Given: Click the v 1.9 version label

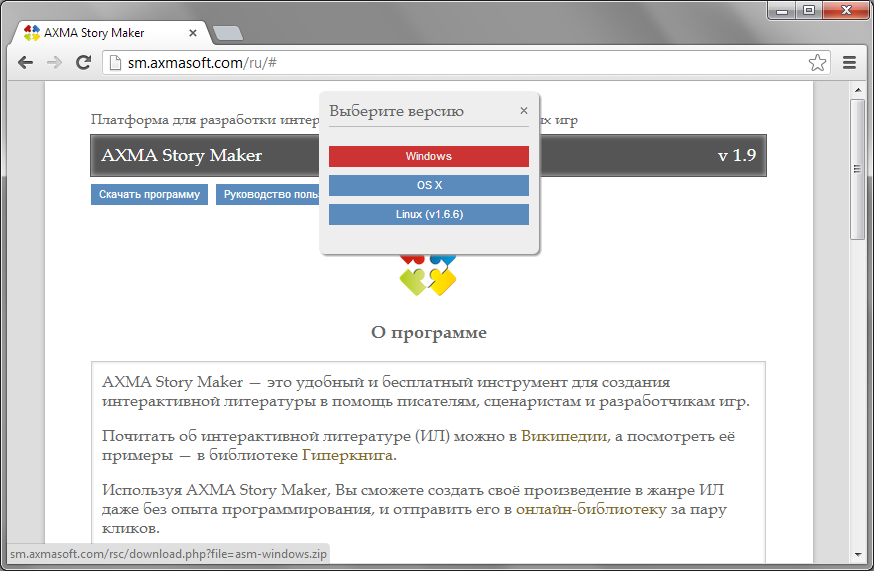Looking at the screenshot, I should 736,155.
